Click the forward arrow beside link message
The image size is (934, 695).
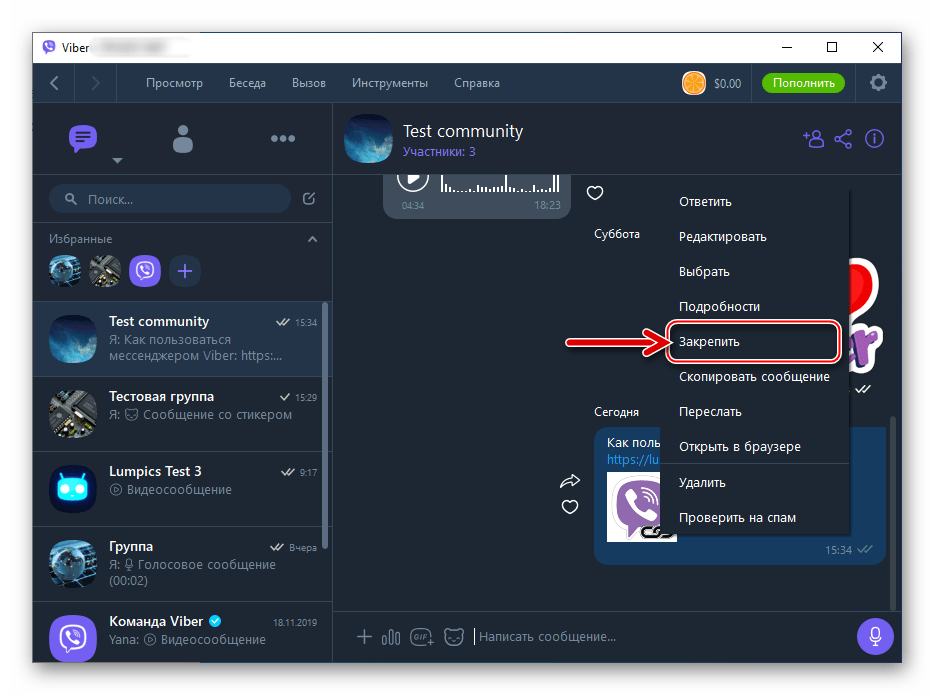pyautogui.click(x=569, y=481)
